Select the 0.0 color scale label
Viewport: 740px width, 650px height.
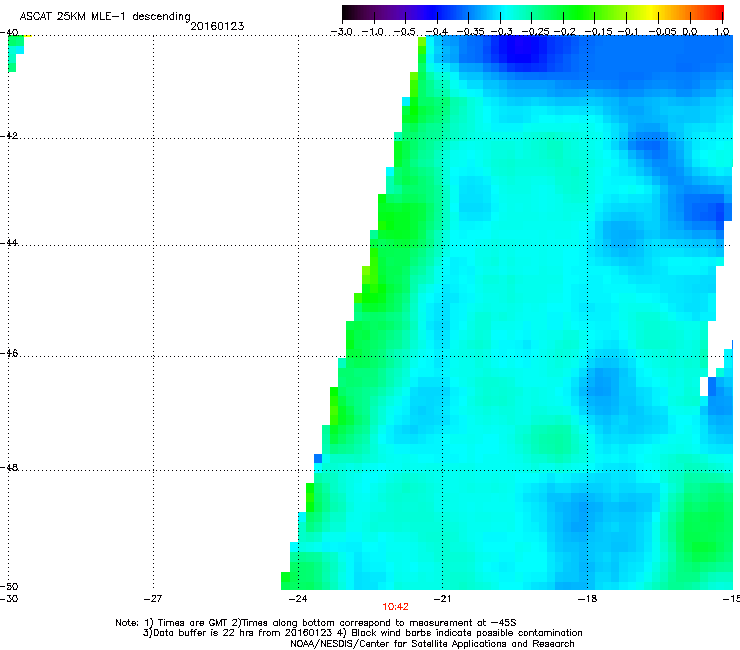click(x=690, y=32)
